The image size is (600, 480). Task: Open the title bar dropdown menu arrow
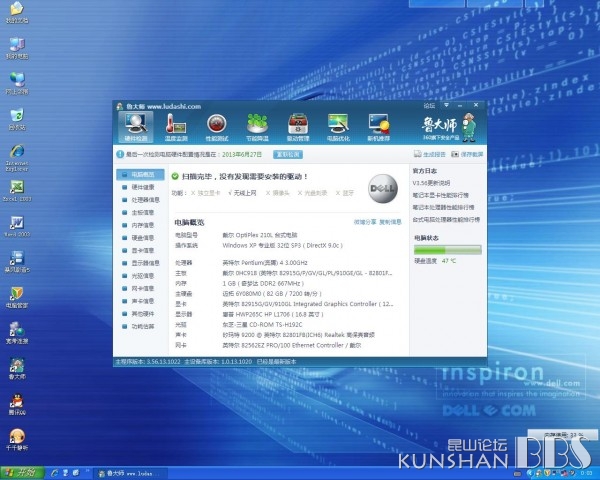(x=446, y=105)
